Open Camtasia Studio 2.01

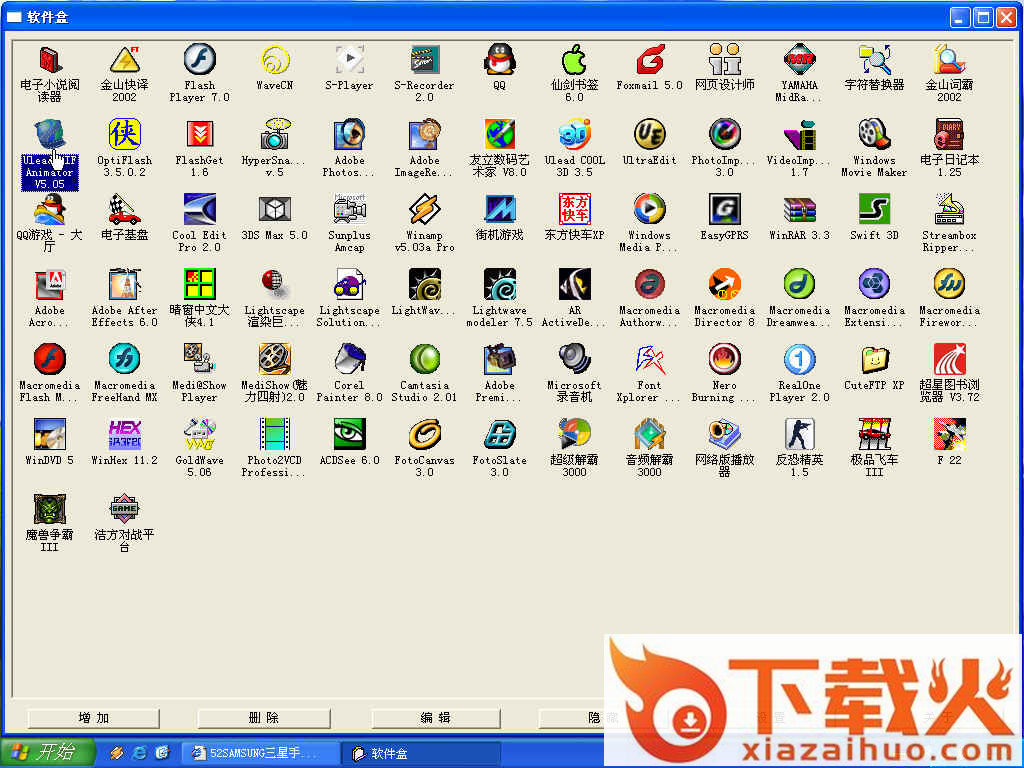click(x=424, y=360)
